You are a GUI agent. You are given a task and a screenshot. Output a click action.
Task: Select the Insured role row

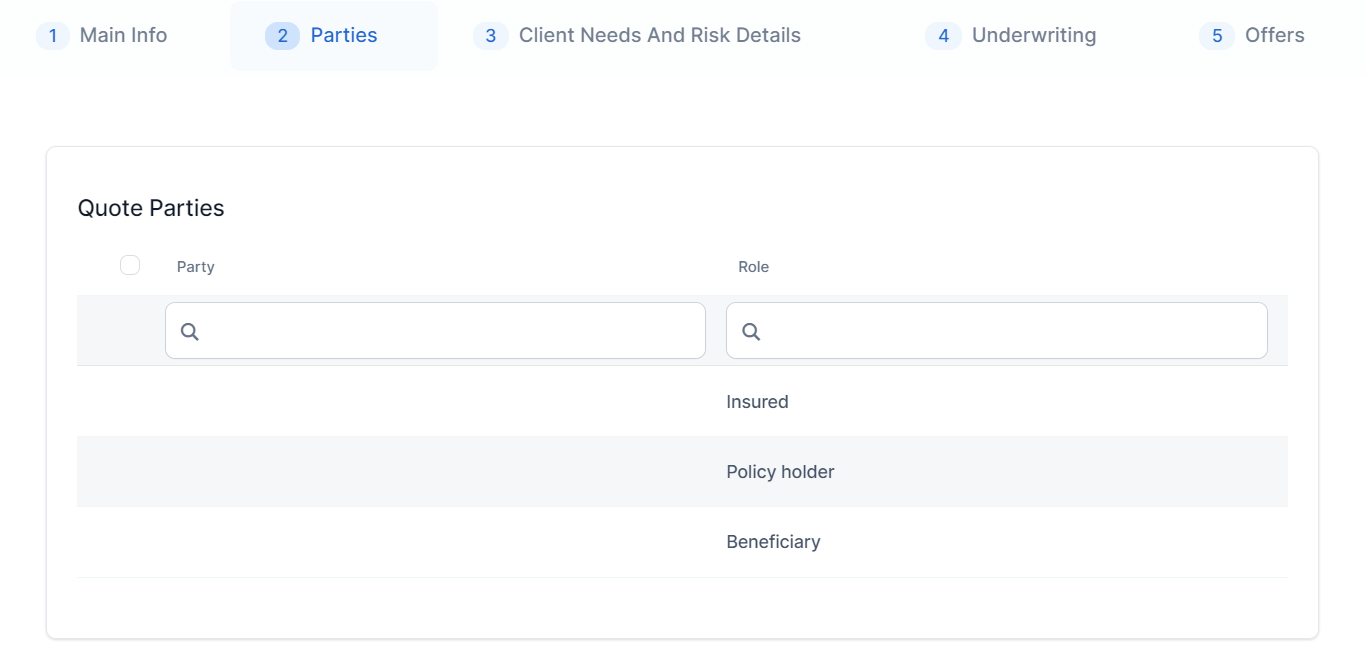[x=757, y=402]
